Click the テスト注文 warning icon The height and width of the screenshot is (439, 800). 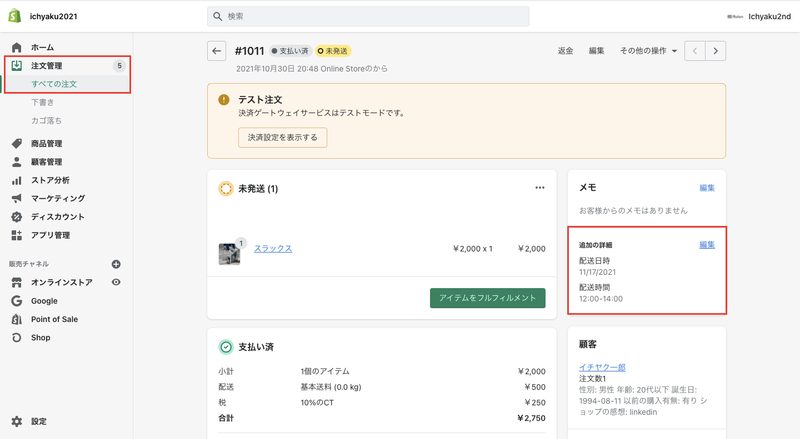tap(223, 100)
